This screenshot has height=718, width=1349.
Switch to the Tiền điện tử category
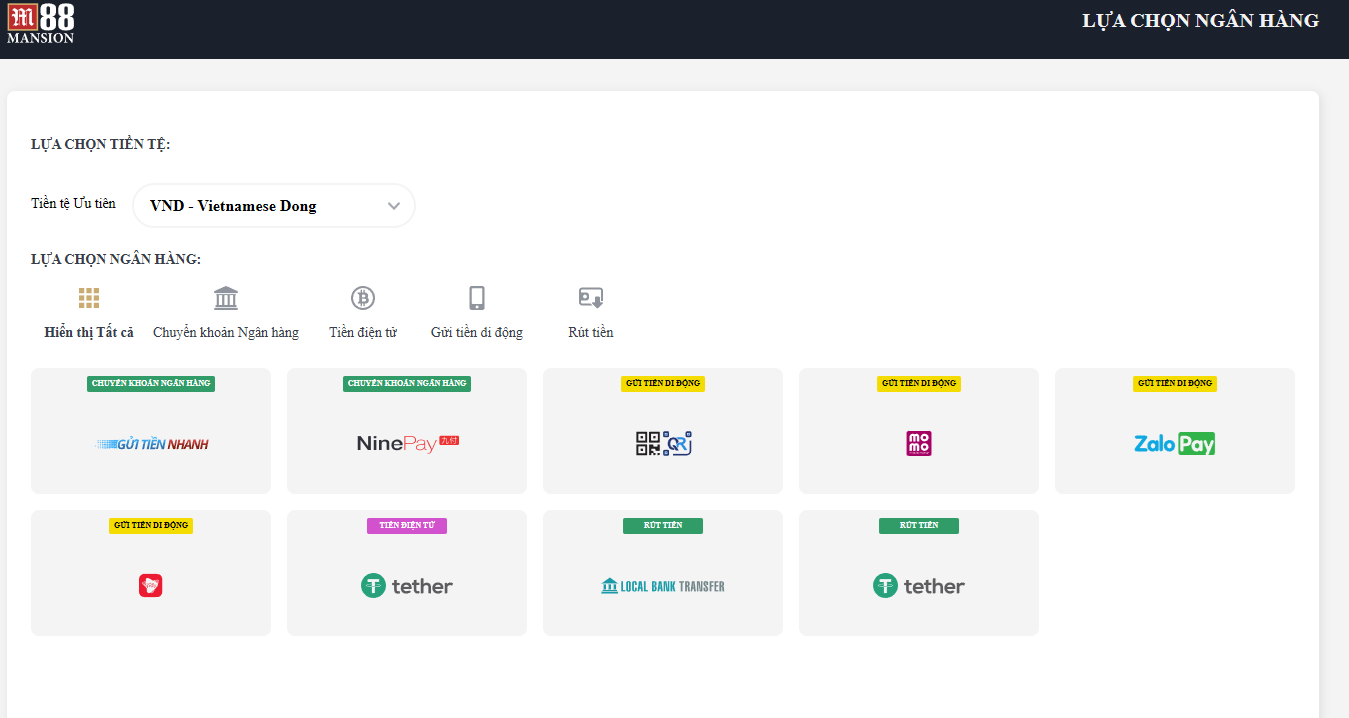(363, 313)
